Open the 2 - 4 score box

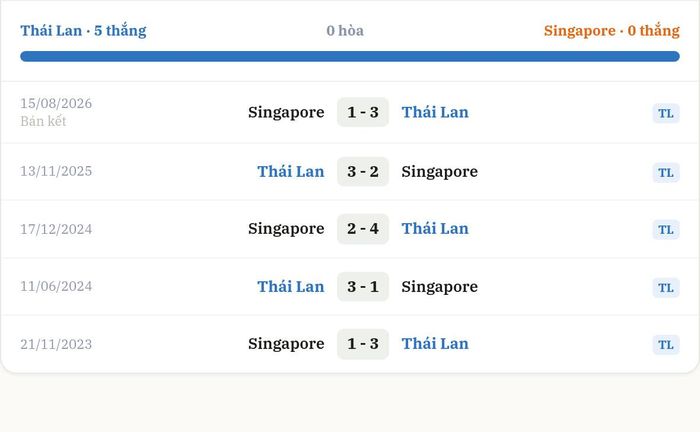tap(363, 228)
